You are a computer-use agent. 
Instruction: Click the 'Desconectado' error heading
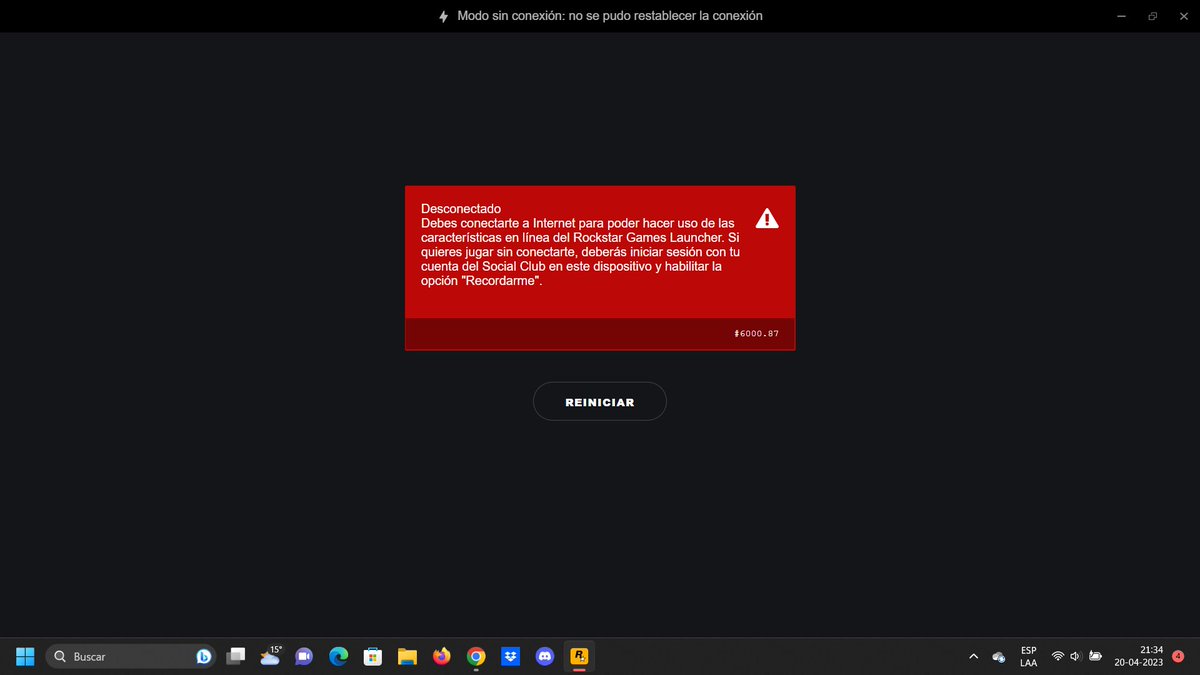[461, 208]
